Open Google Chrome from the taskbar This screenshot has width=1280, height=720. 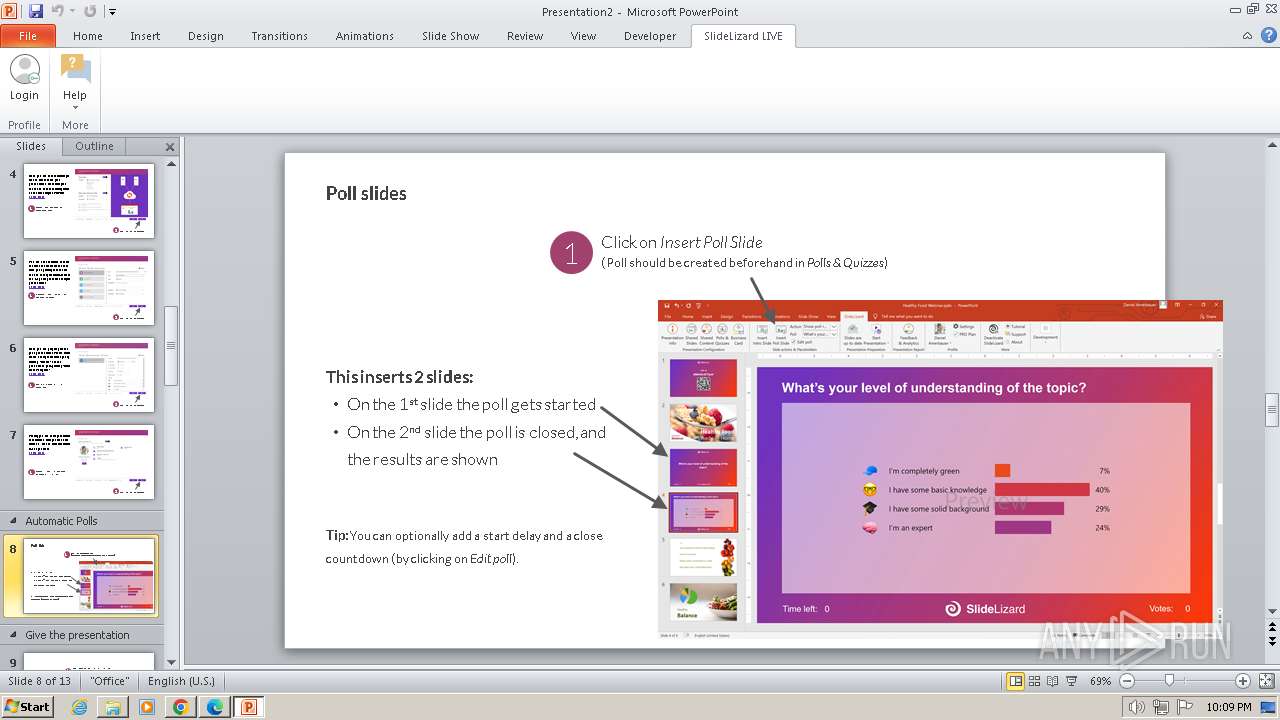(x=180, y=707)
